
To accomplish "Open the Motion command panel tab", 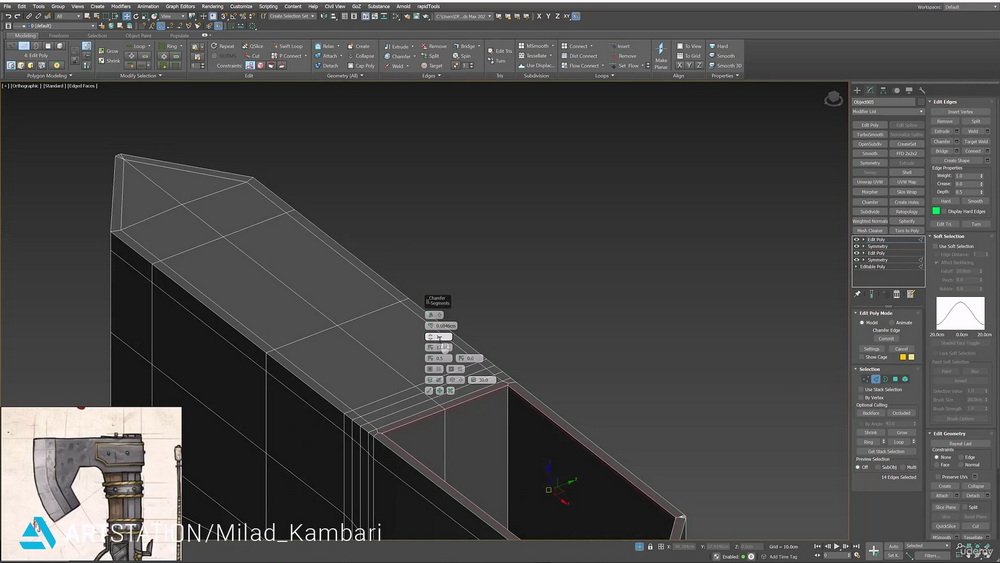I will click(896, 91).
